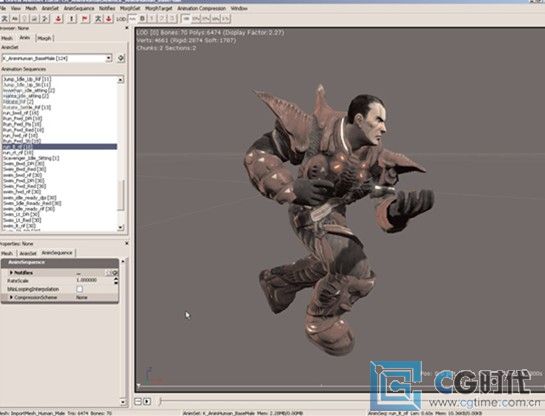The width and height of the screenshot is (545, 416).
Task: Switch to the AnimSequence properties tab
Action: [x=57, y=253]
